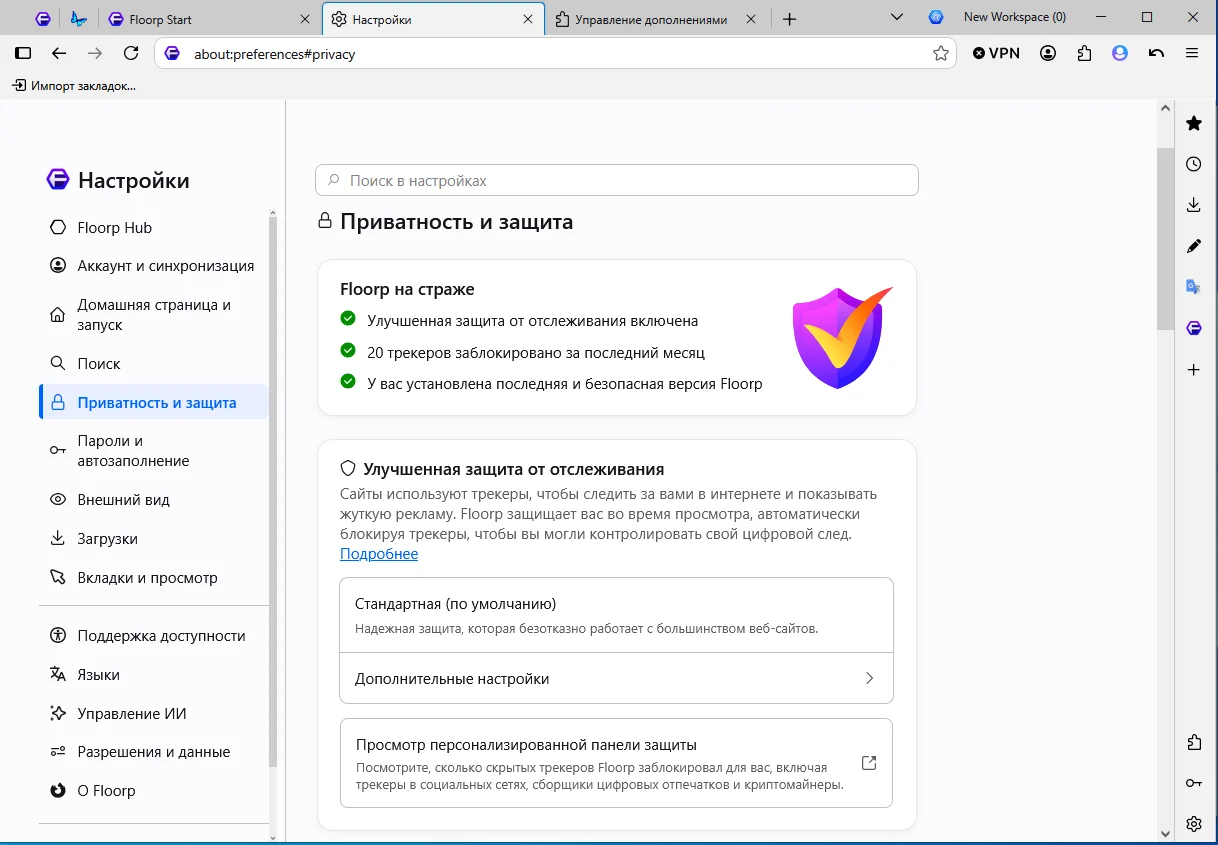Open the hamburger application menu
This screenshot has height=845, width=1218.
[1192, 53]
